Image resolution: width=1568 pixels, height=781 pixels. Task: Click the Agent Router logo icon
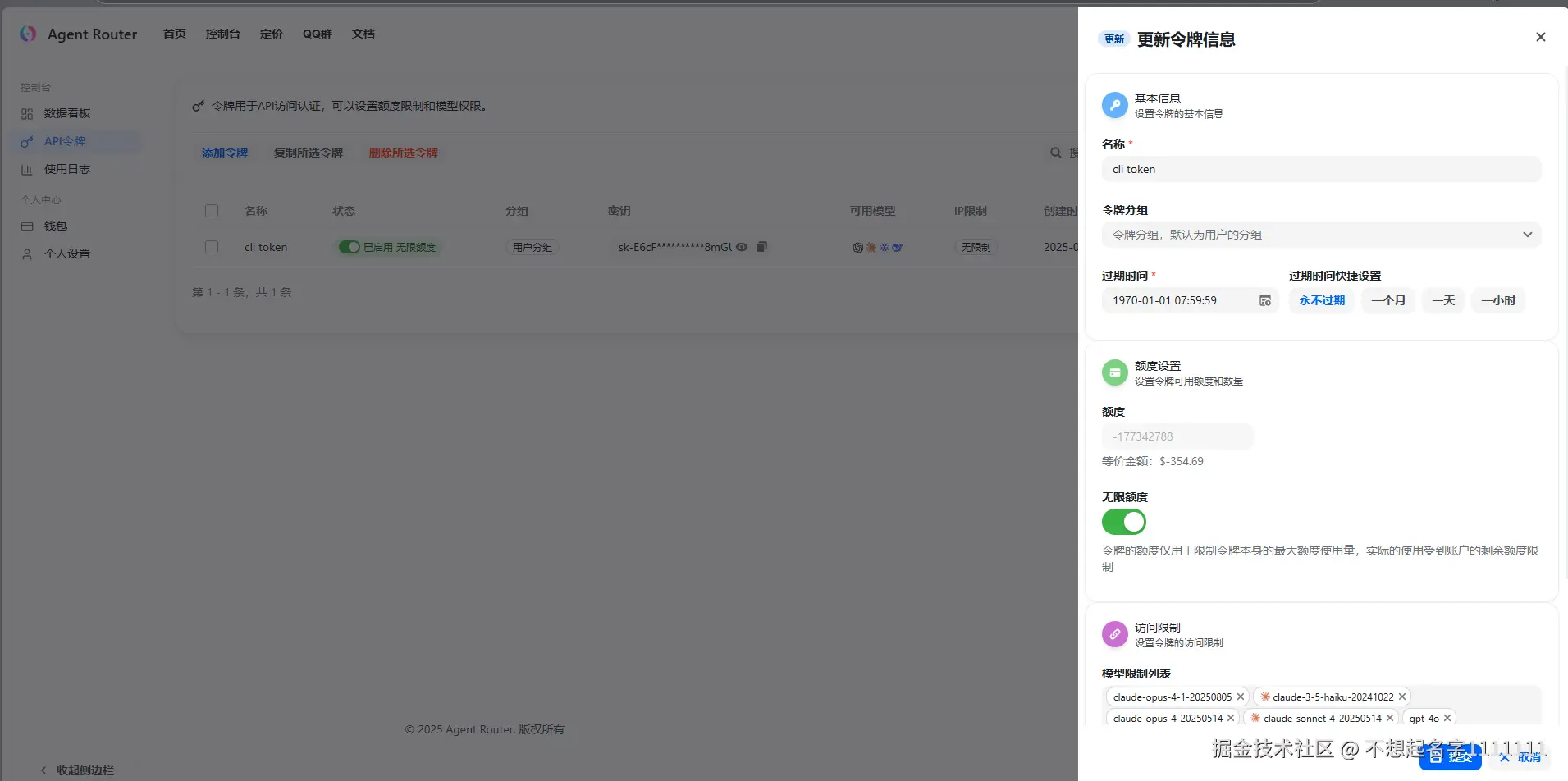(28, 34)
